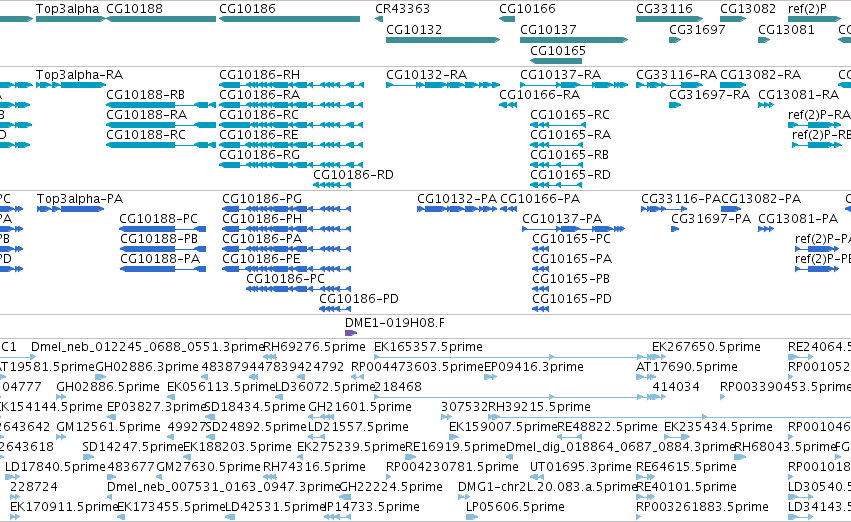
Task: Click the EK165357.5prime EST
Action: pyautogui.click(x=509, y=357)
